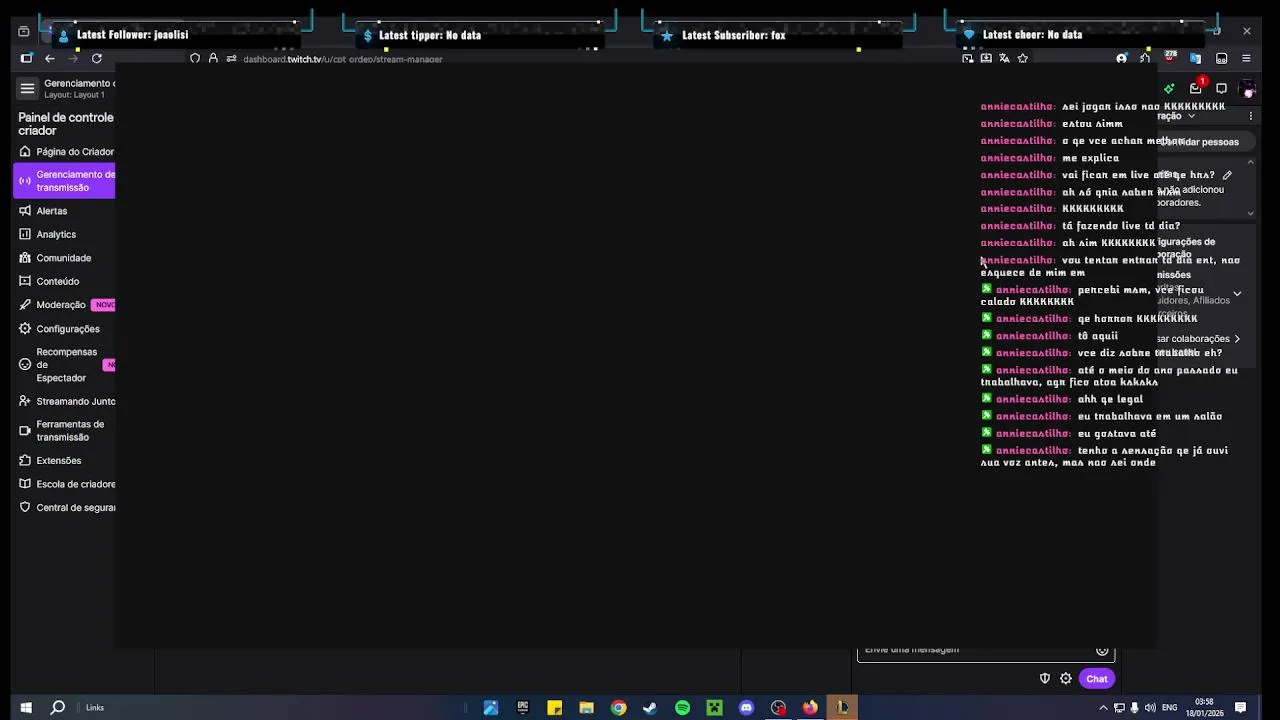Click the Latest Subscriber: fox label
This screenshot has height=720, width=1280.
733,35
